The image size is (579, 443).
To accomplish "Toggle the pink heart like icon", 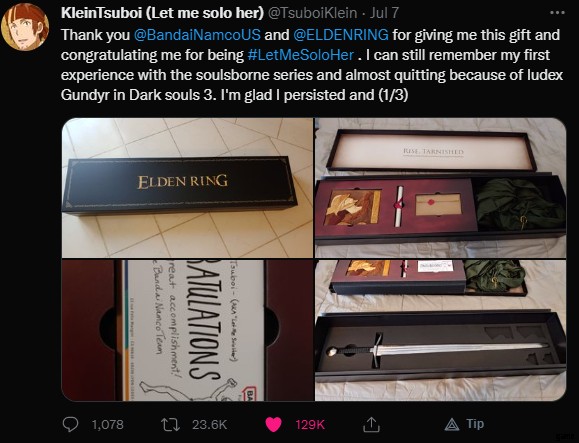I will point(274,425).
